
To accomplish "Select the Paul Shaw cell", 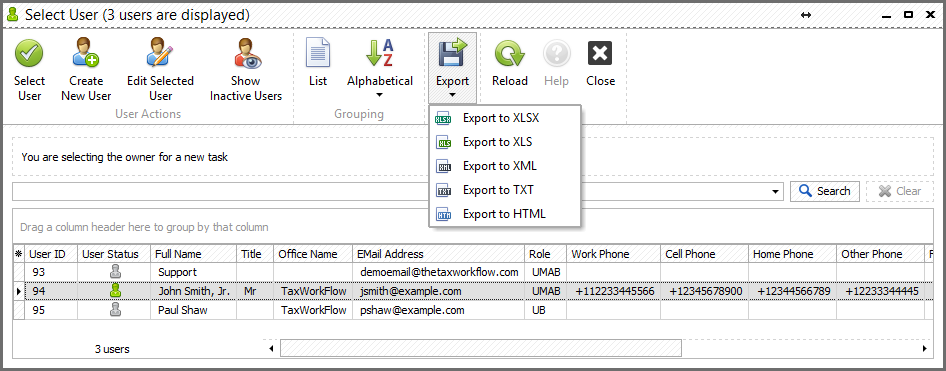I will pos(193,310).
